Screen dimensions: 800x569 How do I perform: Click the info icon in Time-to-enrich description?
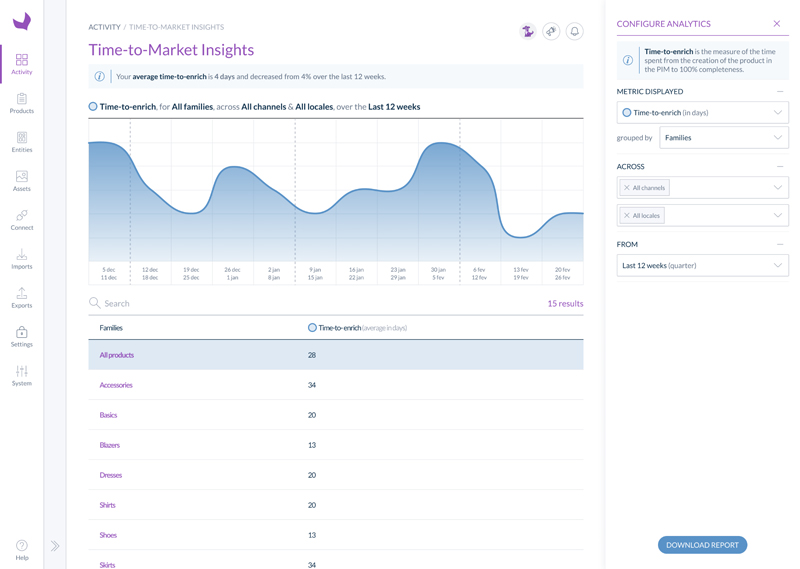point(628,60)
